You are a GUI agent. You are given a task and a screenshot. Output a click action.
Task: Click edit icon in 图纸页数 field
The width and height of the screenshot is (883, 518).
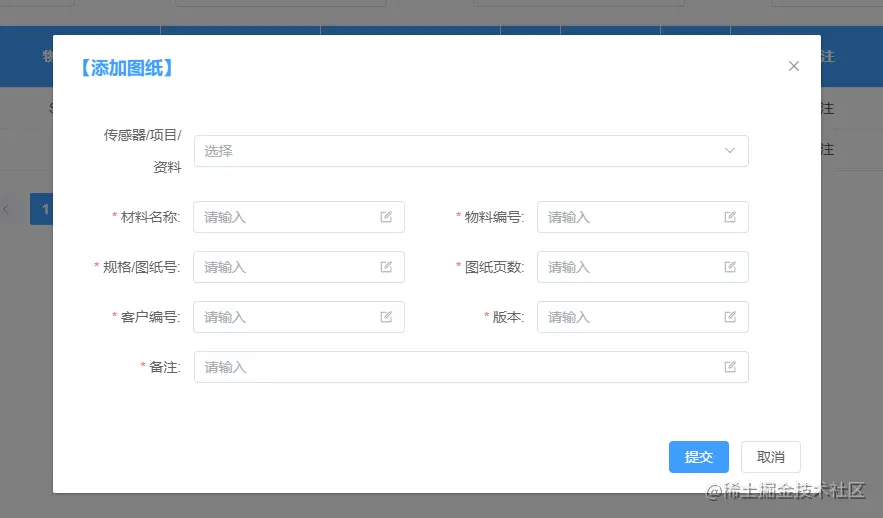730,267
